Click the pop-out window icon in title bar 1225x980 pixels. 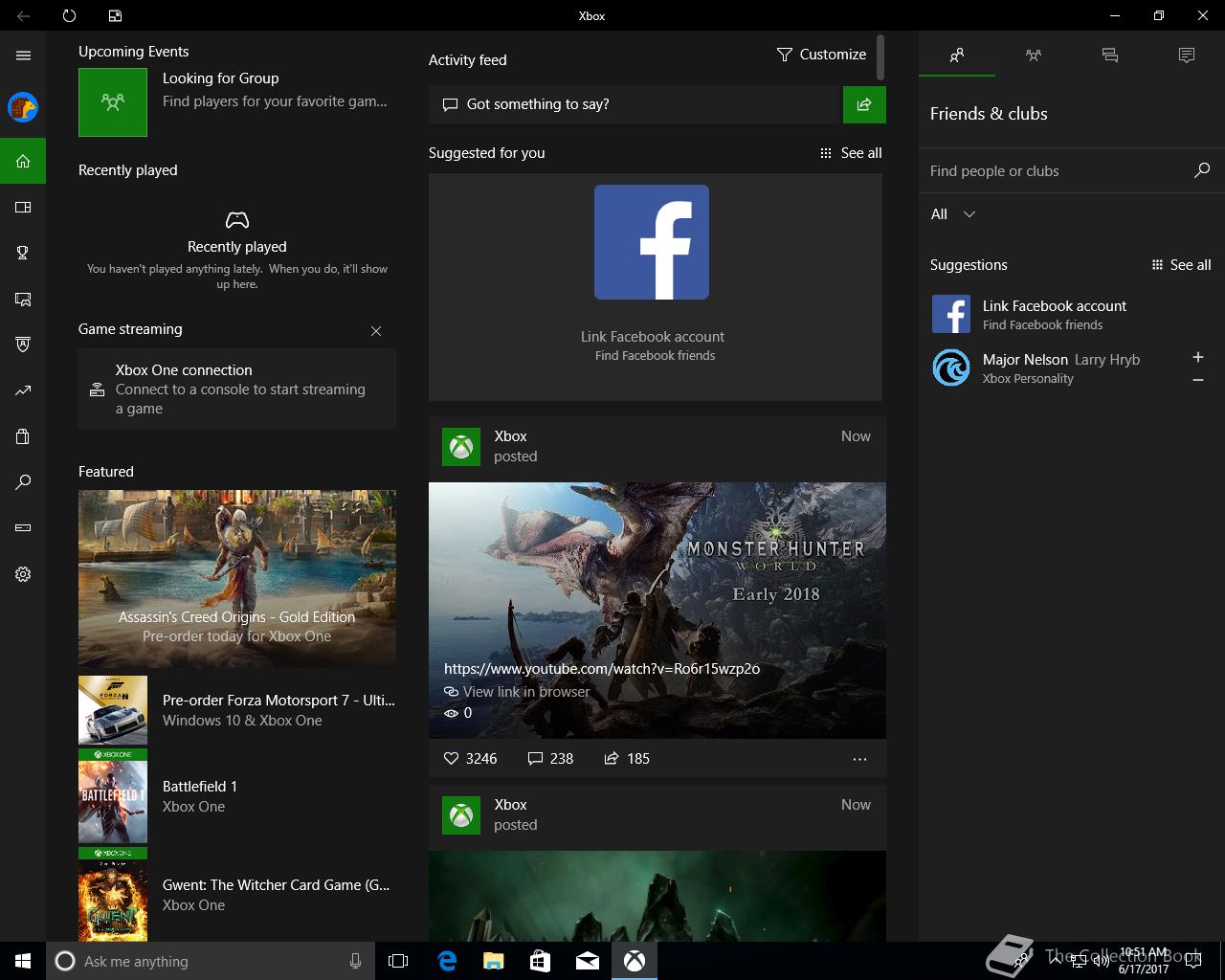pyautogui.click(x=115, y=15)
